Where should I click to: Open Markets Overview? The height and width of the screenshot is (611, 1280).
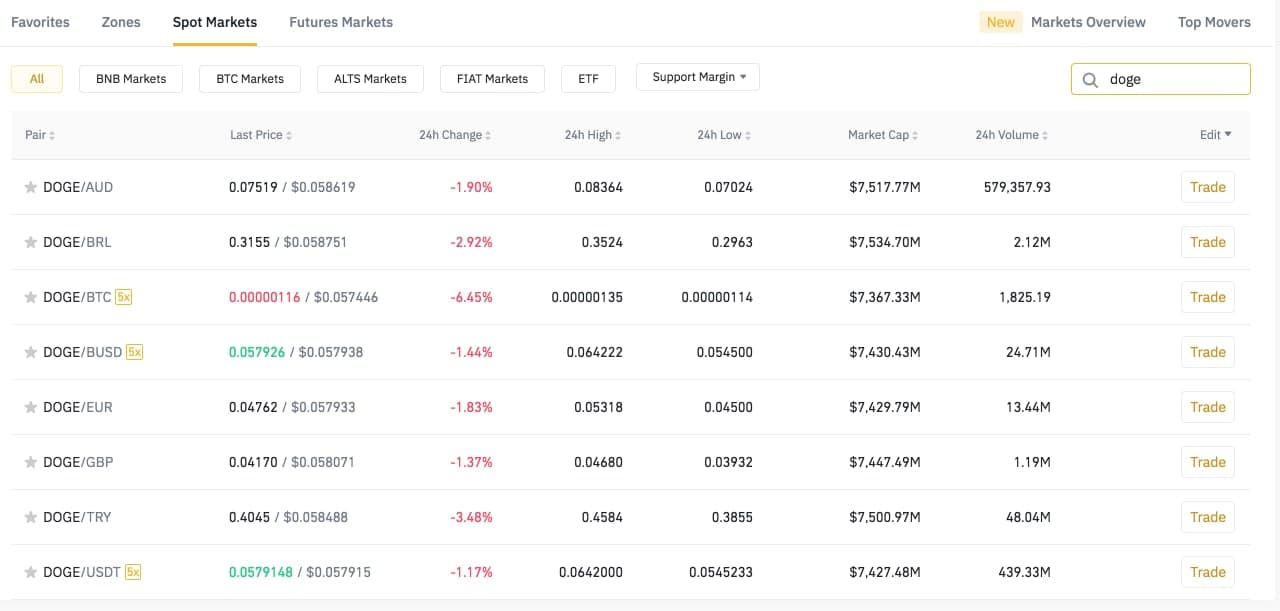tap(1088, 22)
